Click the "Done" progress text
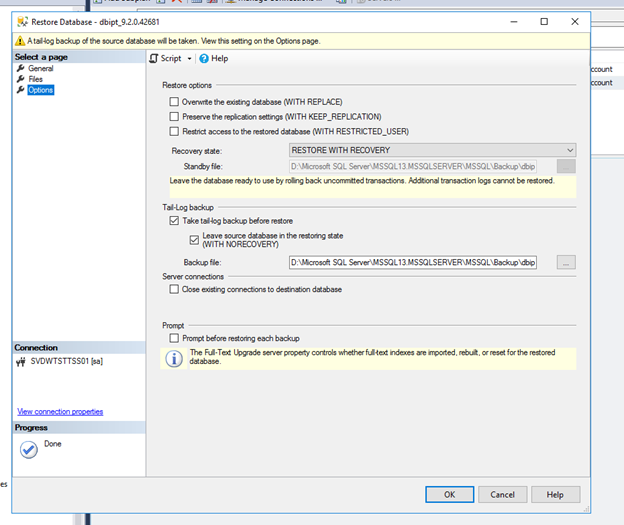The width and height of the screenshot is (624, 525). tap(53, 444)
